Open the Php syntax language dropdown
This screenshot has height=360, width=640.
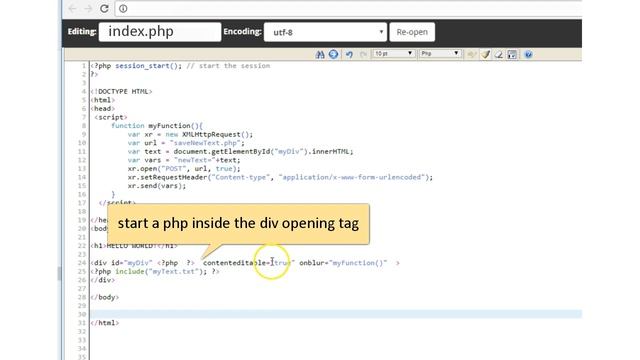point(440,53)
